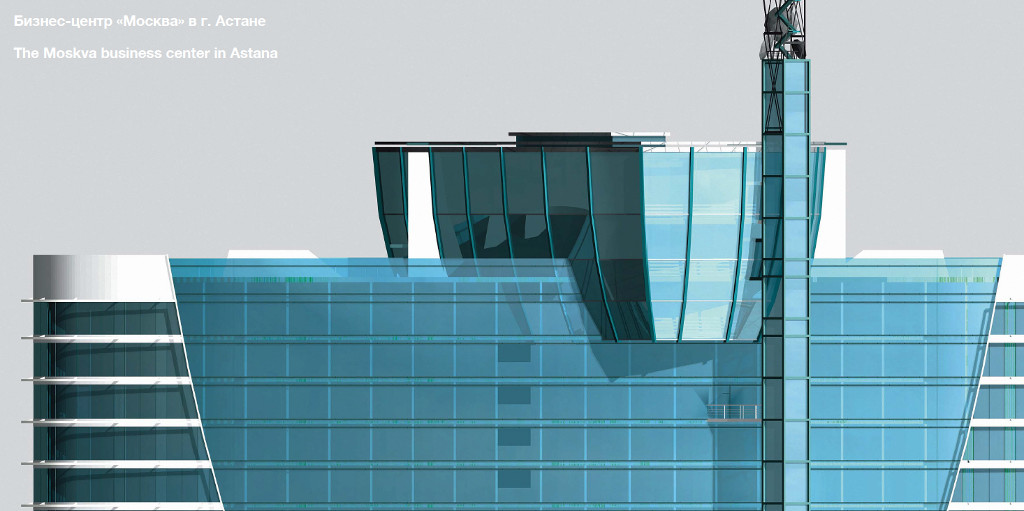The height and width of the screenshot is (511, 1024).
Task: Select the dark flat roof slab on penthouse
Action: (x=560, y=138)
